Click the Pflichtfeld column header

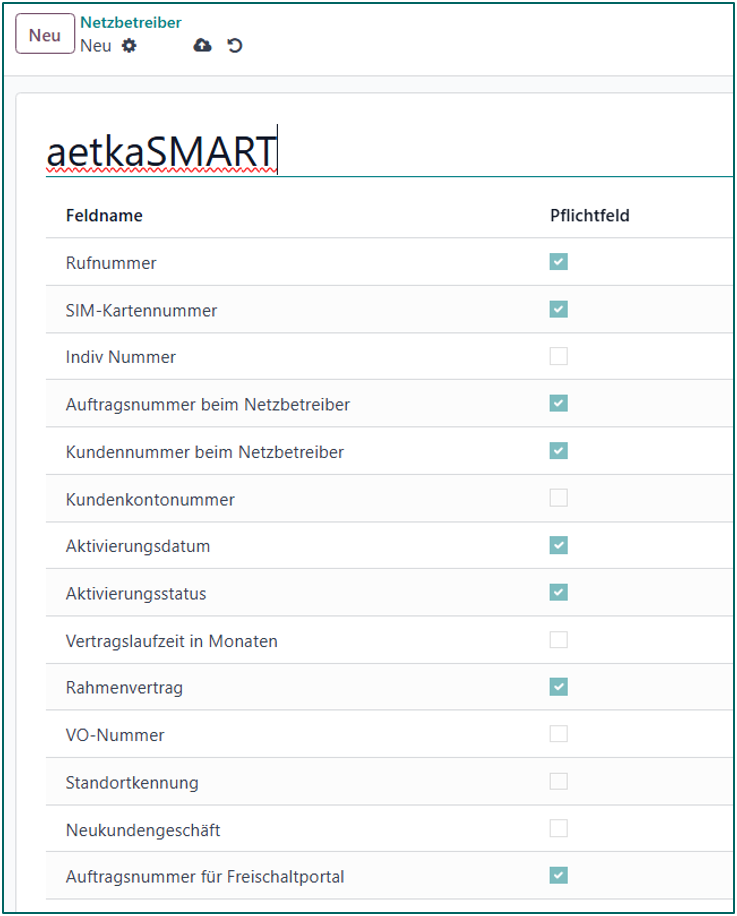coord(589,215)
